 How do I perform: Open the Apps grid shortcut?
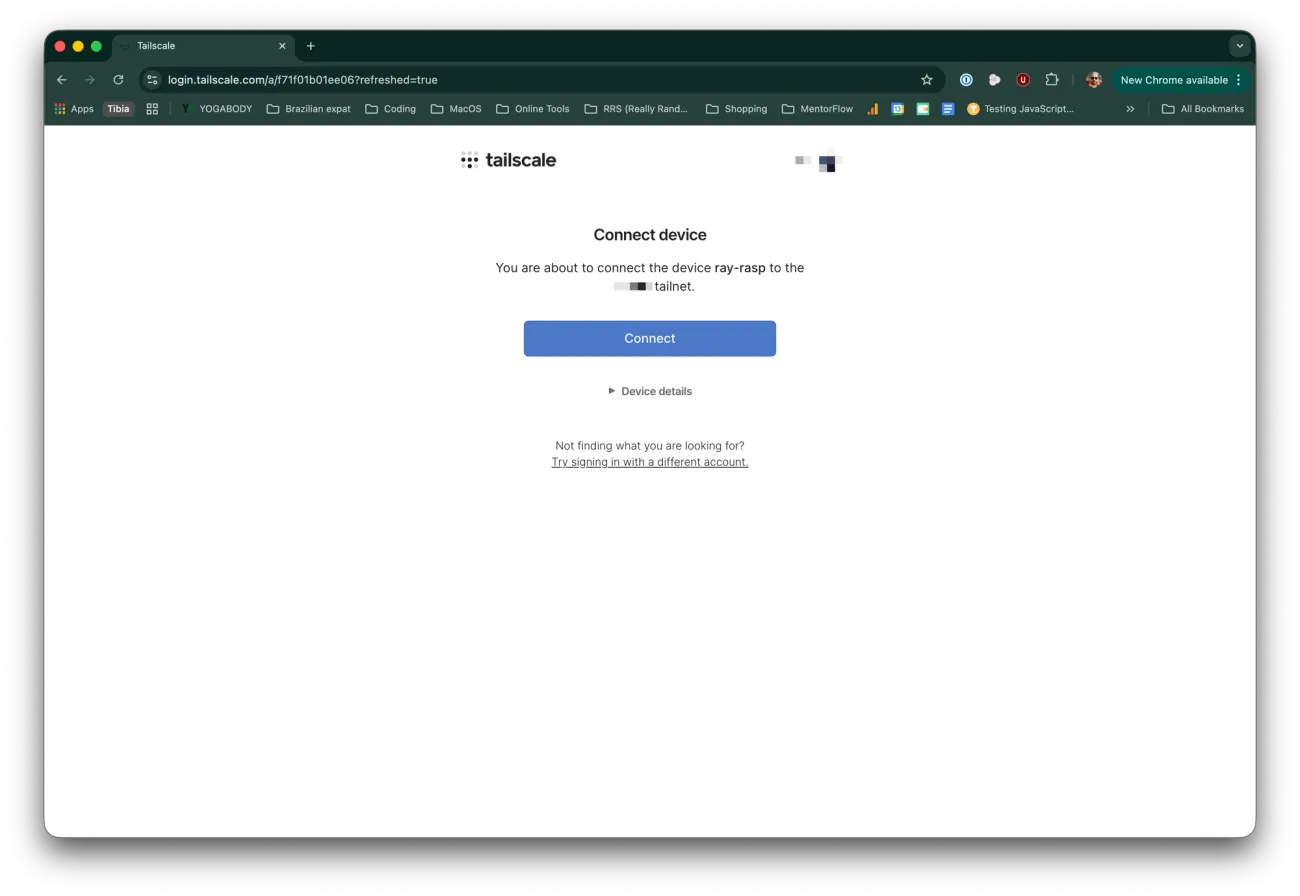(x=74, y=109)
